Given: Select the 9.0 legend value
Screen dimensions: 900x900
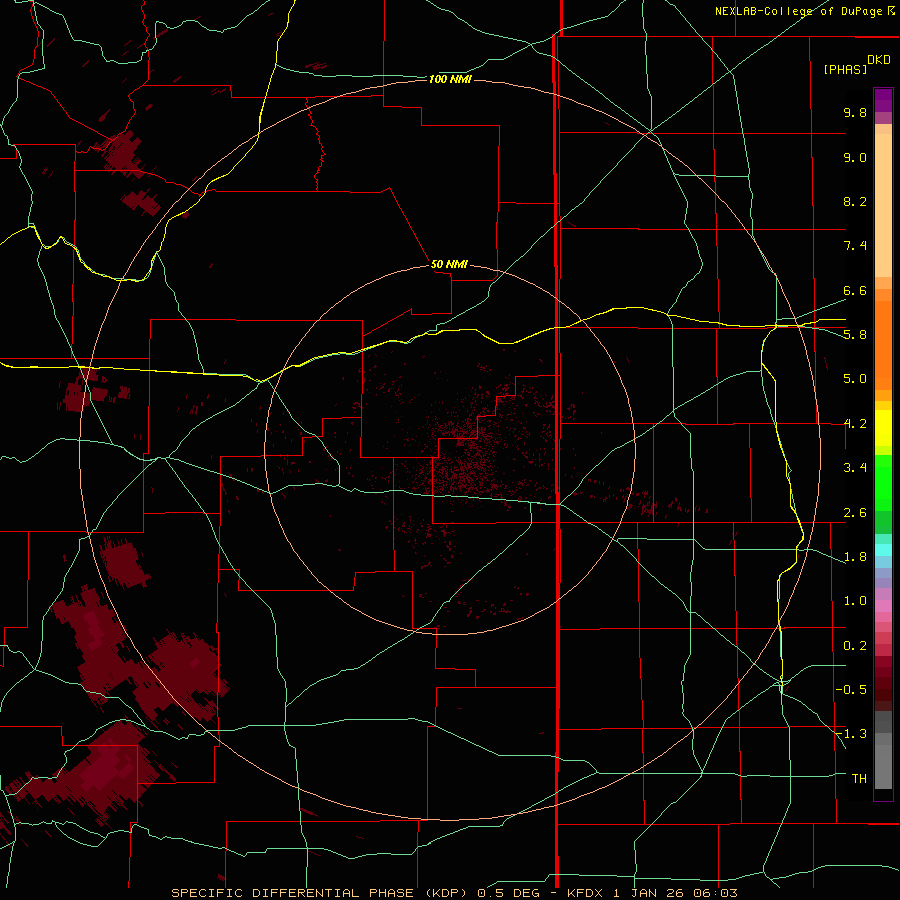Looking at the screenshot, I should (855, 157).
